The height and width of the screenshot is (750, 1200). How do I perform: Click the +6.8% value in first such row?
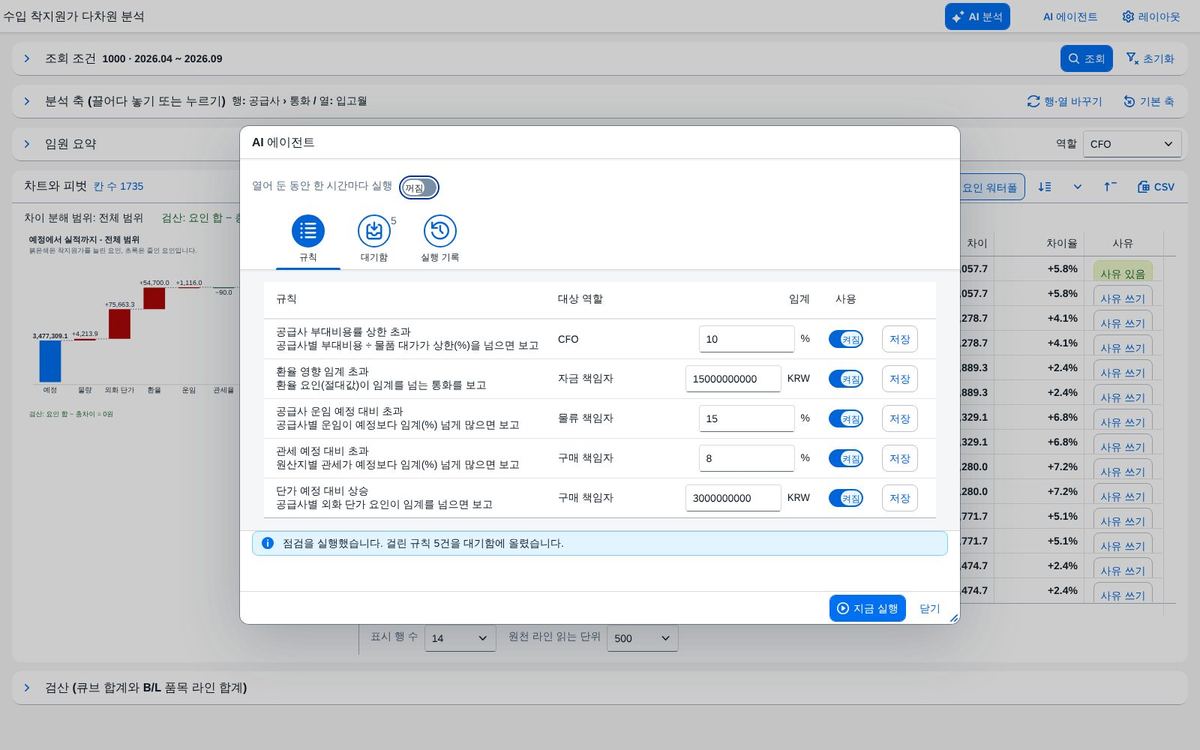click(1062, 417)
